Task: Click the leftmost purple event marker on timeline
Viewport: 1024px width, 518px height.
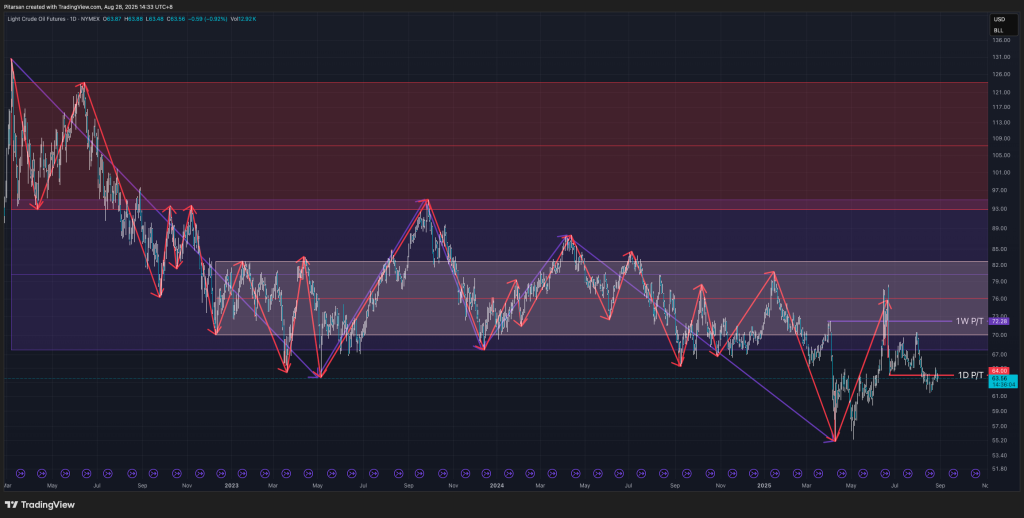Action: click(x=19, y=471)
